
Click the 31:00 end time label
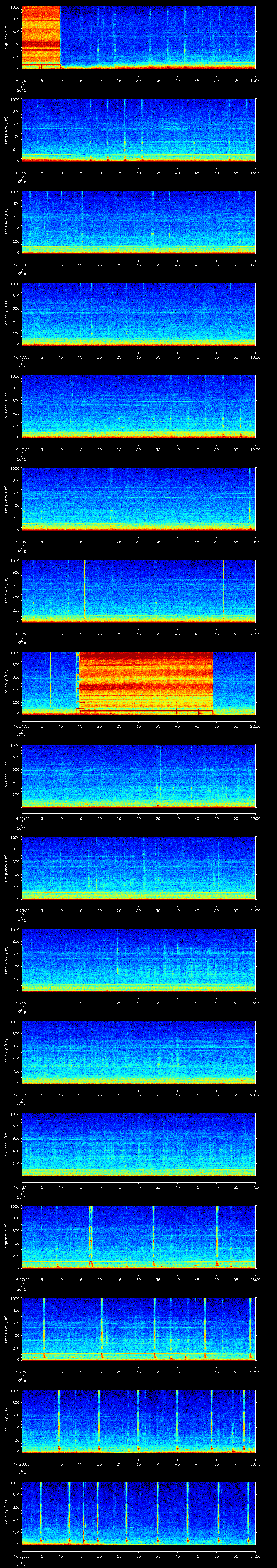[x=256, y=1556]
